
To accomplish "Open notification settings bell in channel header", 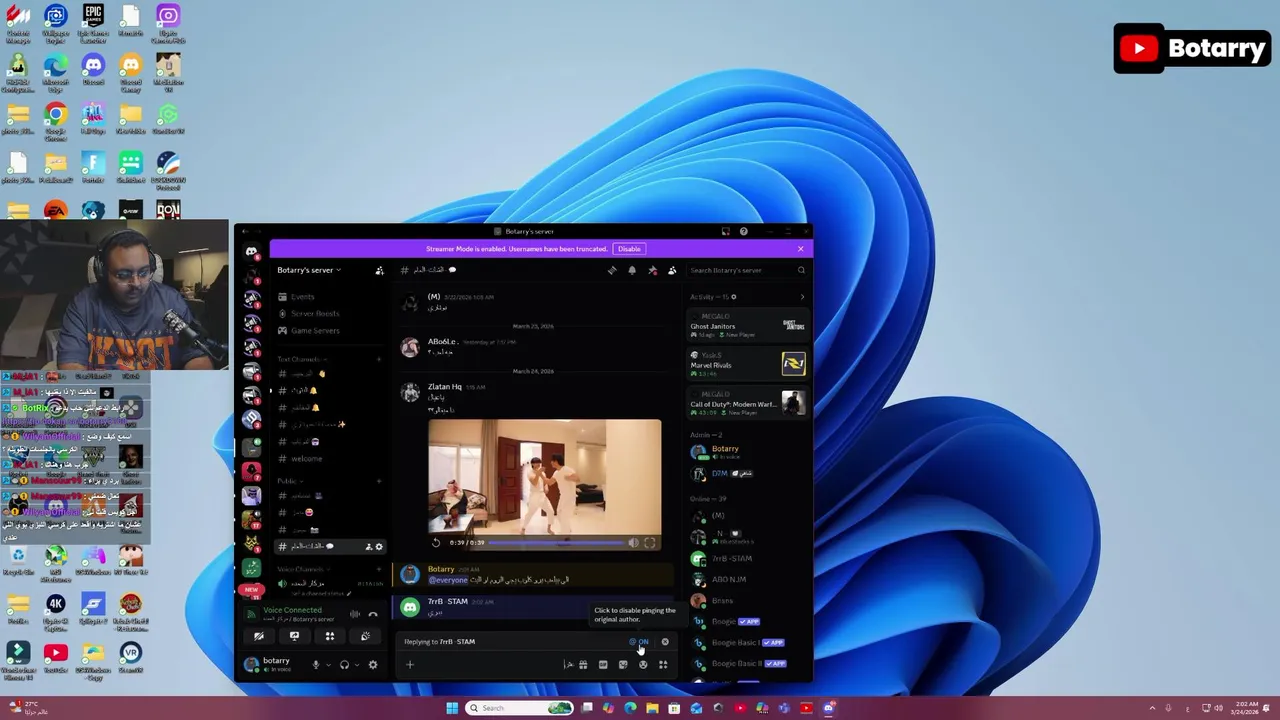I will click(632, 270).
